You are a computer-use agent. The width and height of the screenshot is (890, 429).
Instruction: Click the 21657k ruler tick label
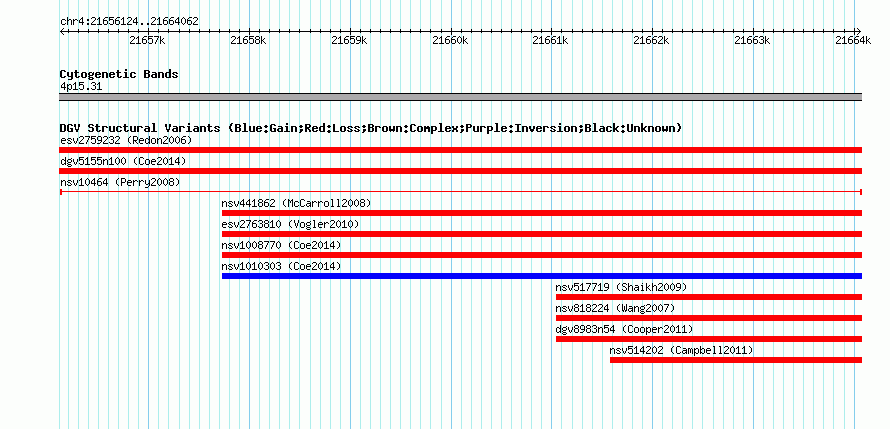(148, 40)
